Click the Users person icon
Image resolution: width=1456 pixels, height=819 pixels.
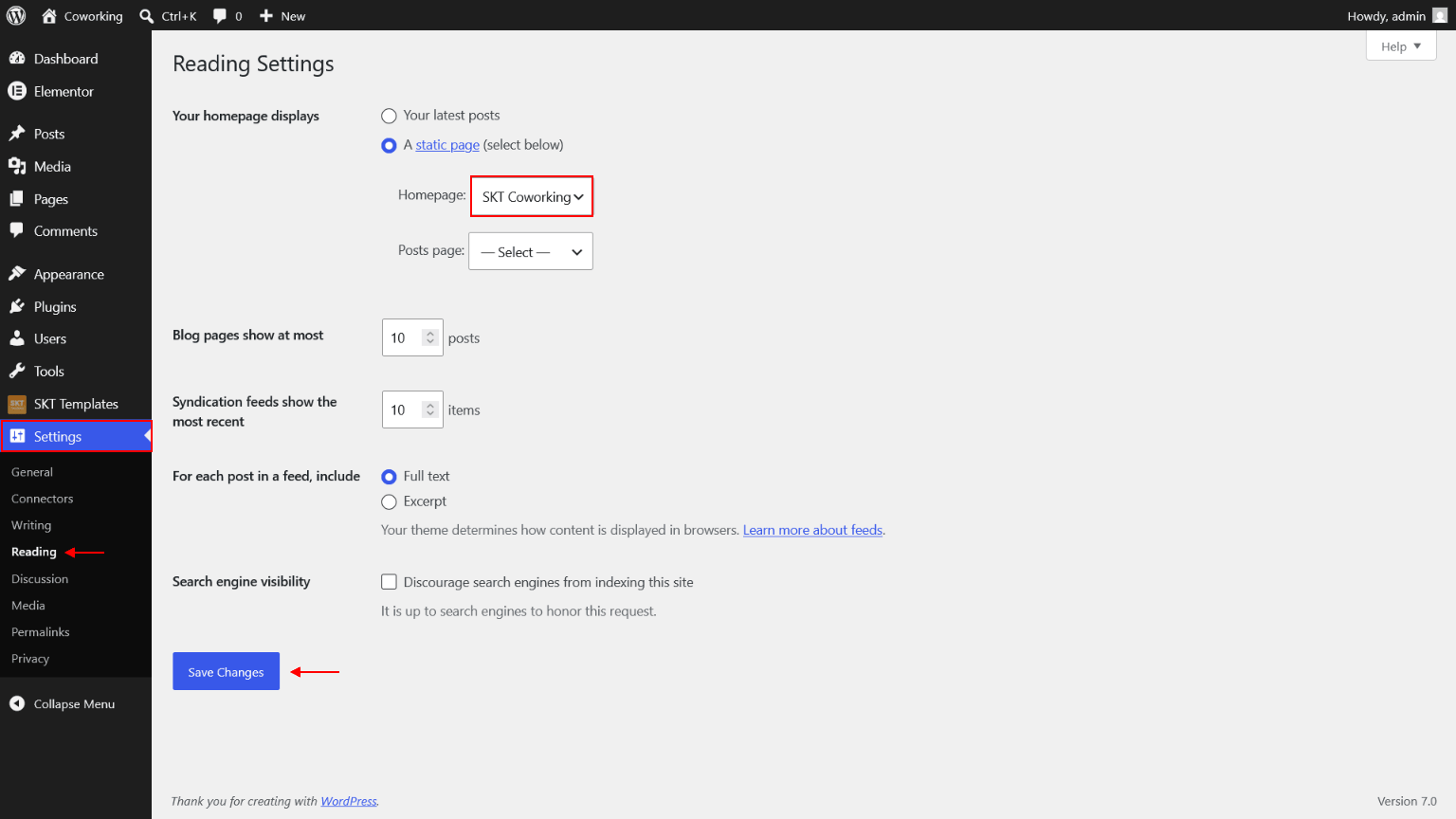17,338
